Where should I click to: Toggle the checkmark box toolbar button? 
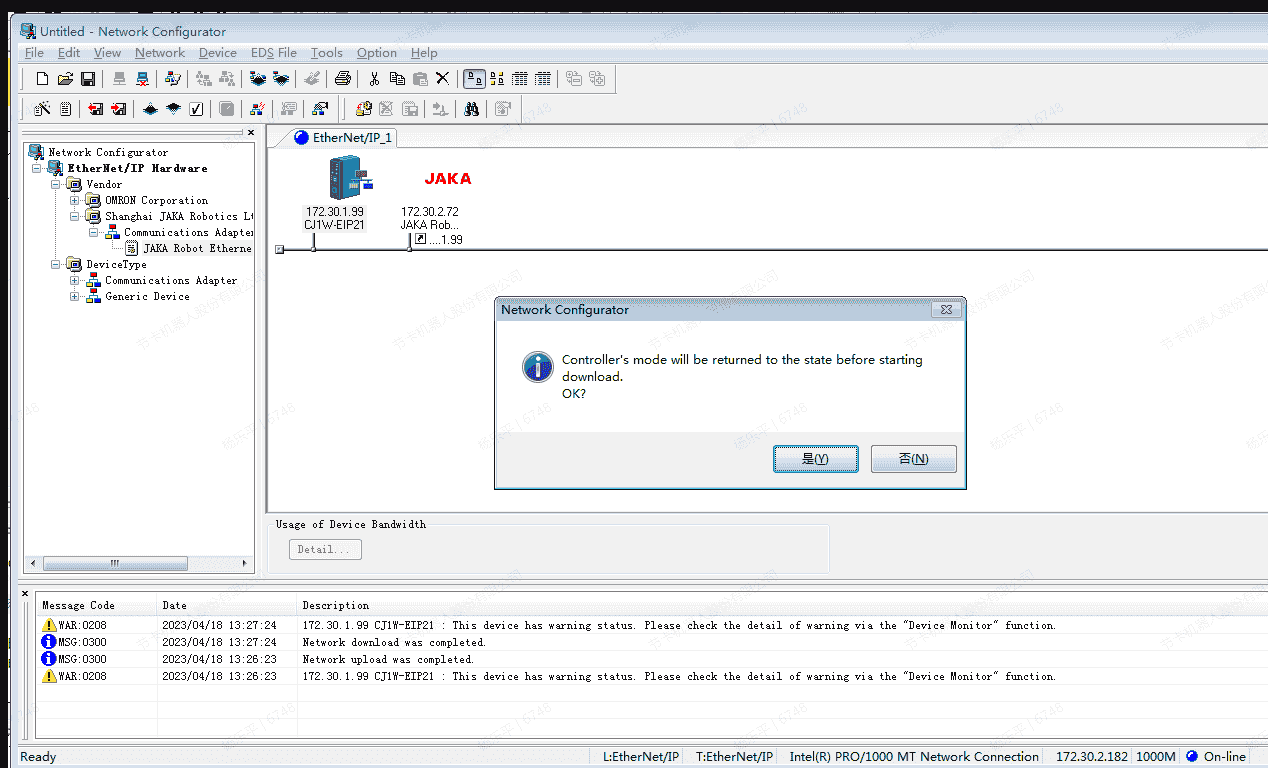pyautogui.click(x=197, y=109)
